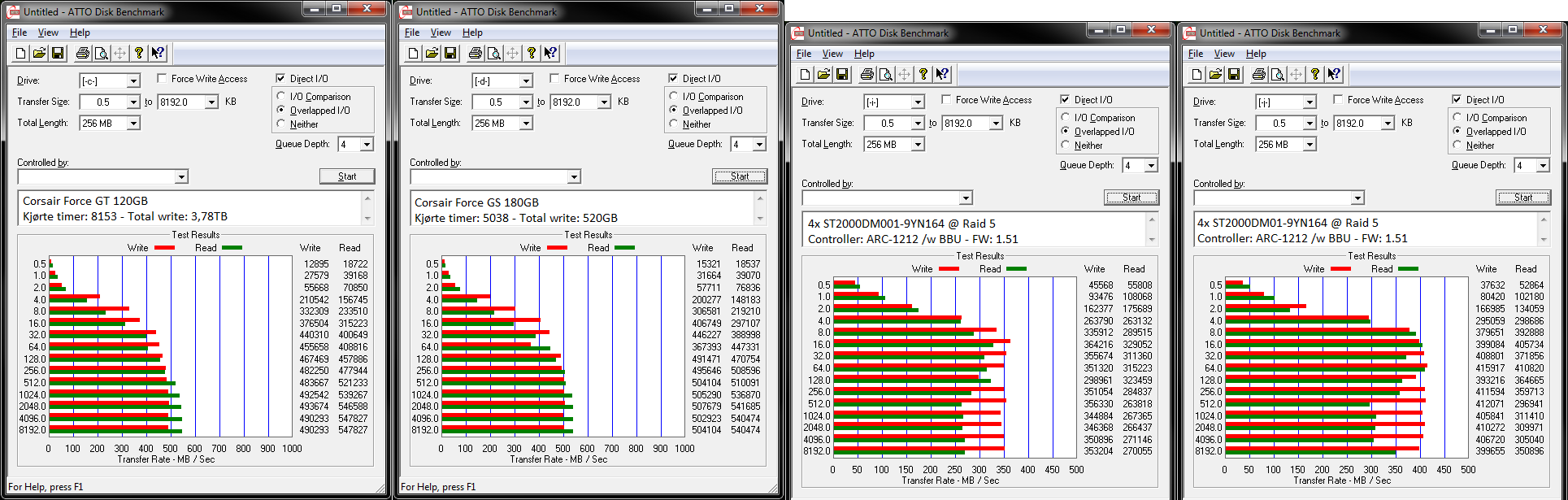Click Print icon in the drive [-d-] window
This screenshot has width=1568, height=500.
[x=475, y=54]
